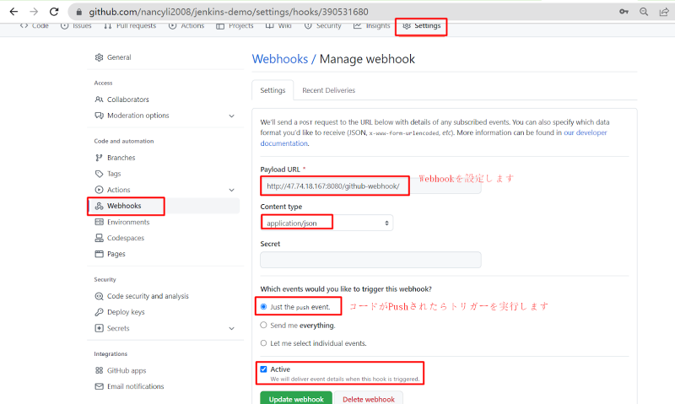Go forward with the browser forward arrow
This screenshot has height=404, width=675.
point(34,12)
